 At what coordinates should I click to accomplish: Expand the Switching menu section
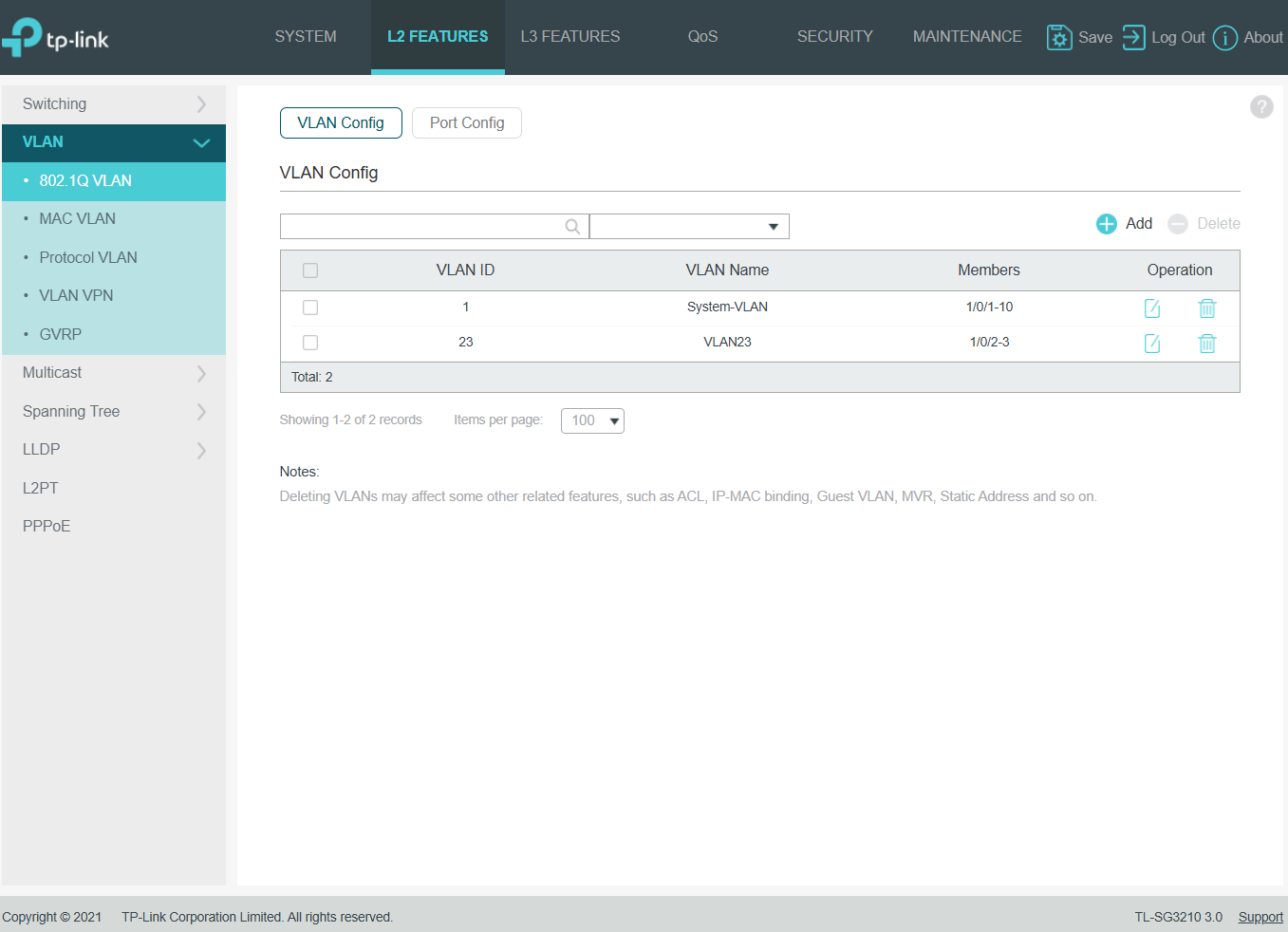point(113,104)
